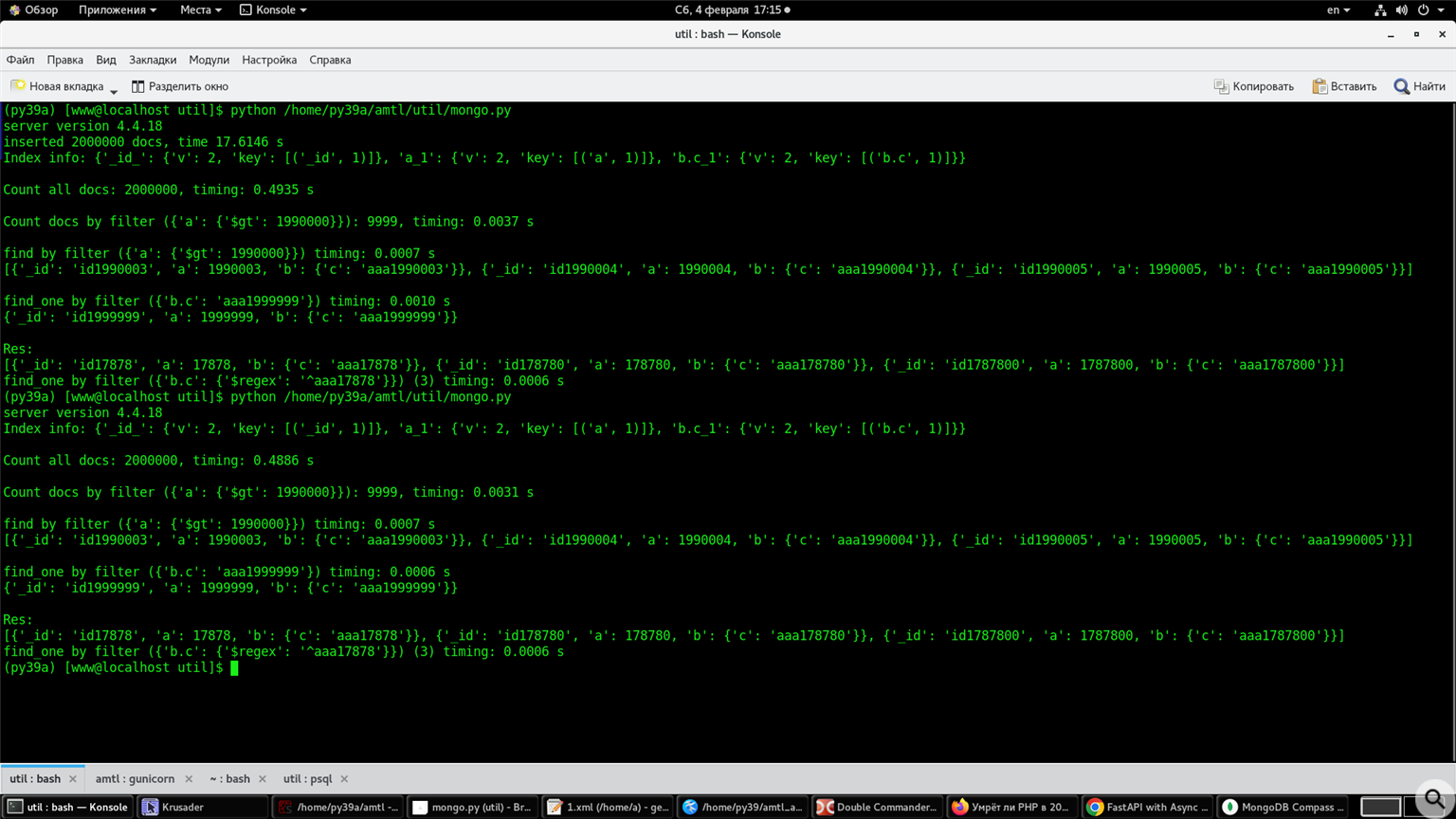The height and width of the screenshot is (819, 1456).
Task: Switch to the '/home/py39a/amtl' taskbar window
Action: tap(337, 807)
